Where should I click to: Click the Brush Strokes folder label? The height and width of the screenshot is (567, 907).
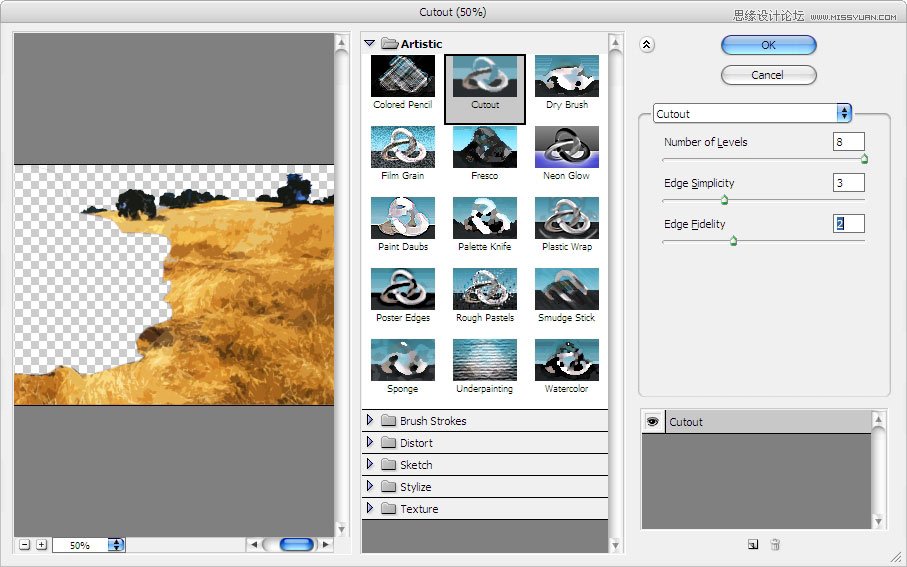(x=433, y=421)
